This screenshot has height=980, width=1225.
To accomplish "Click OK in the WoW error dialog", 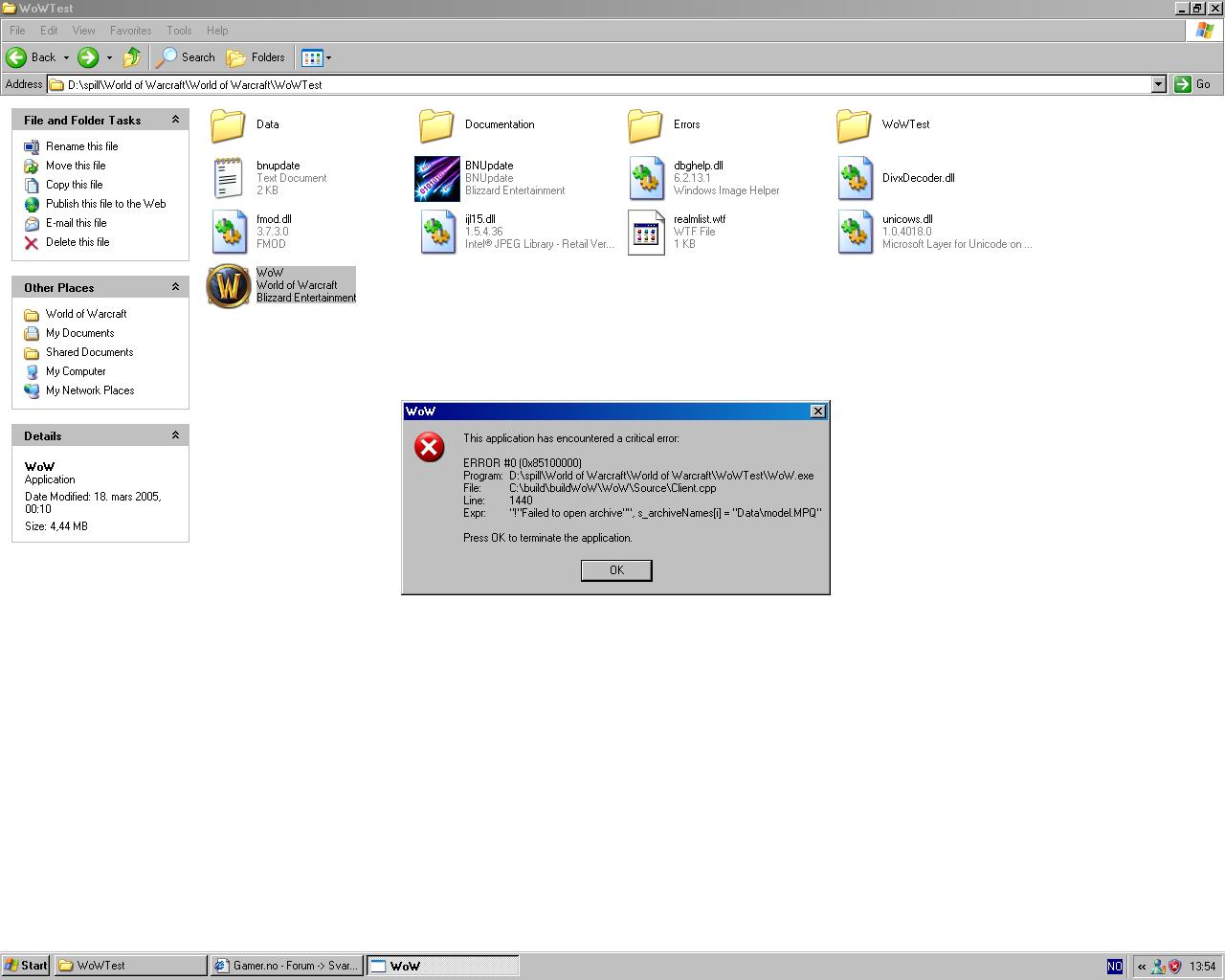I will click(616, 570).
